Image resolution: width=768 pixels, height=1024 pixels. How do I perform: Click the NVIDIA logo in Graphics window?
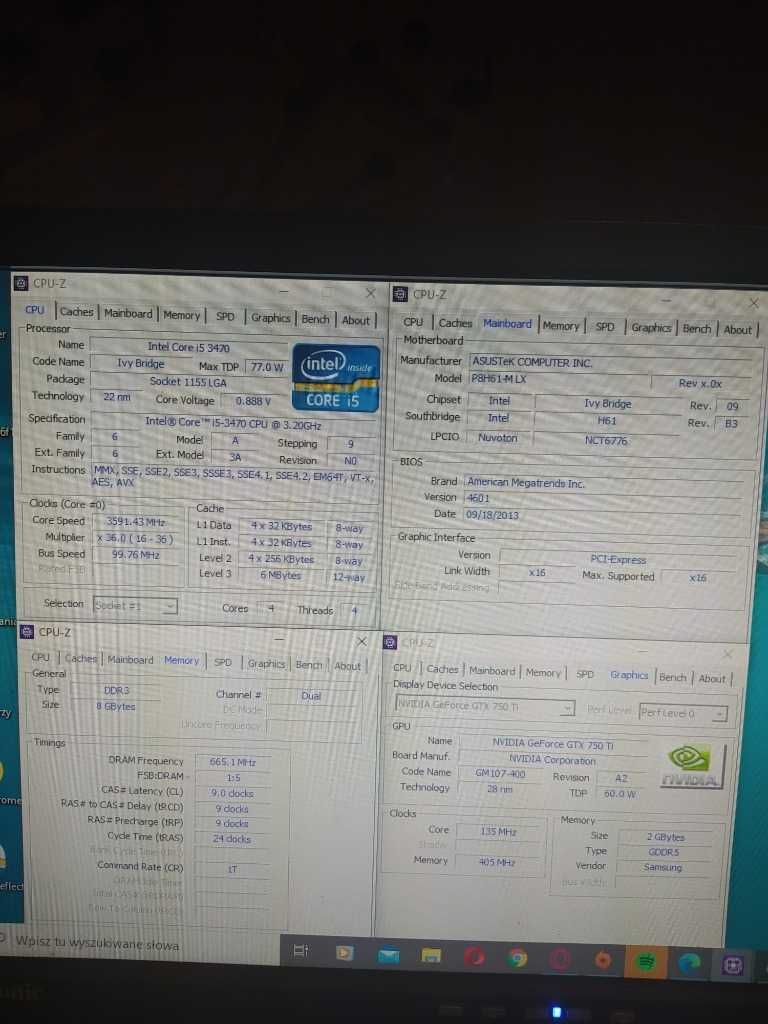point(691,767)
